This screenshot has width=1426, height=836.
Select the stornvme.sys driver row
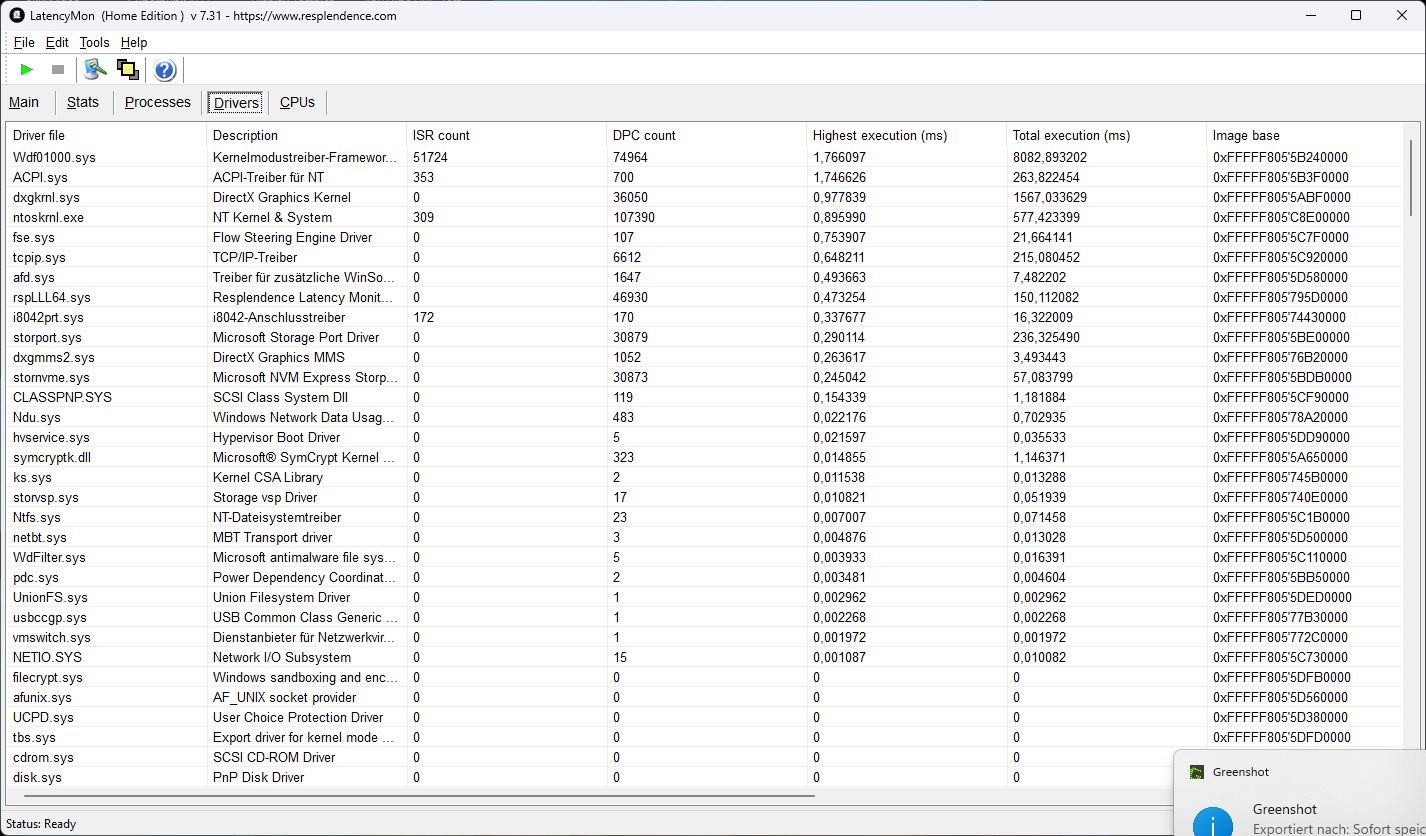pyautogui.click(x=705, y=377)
